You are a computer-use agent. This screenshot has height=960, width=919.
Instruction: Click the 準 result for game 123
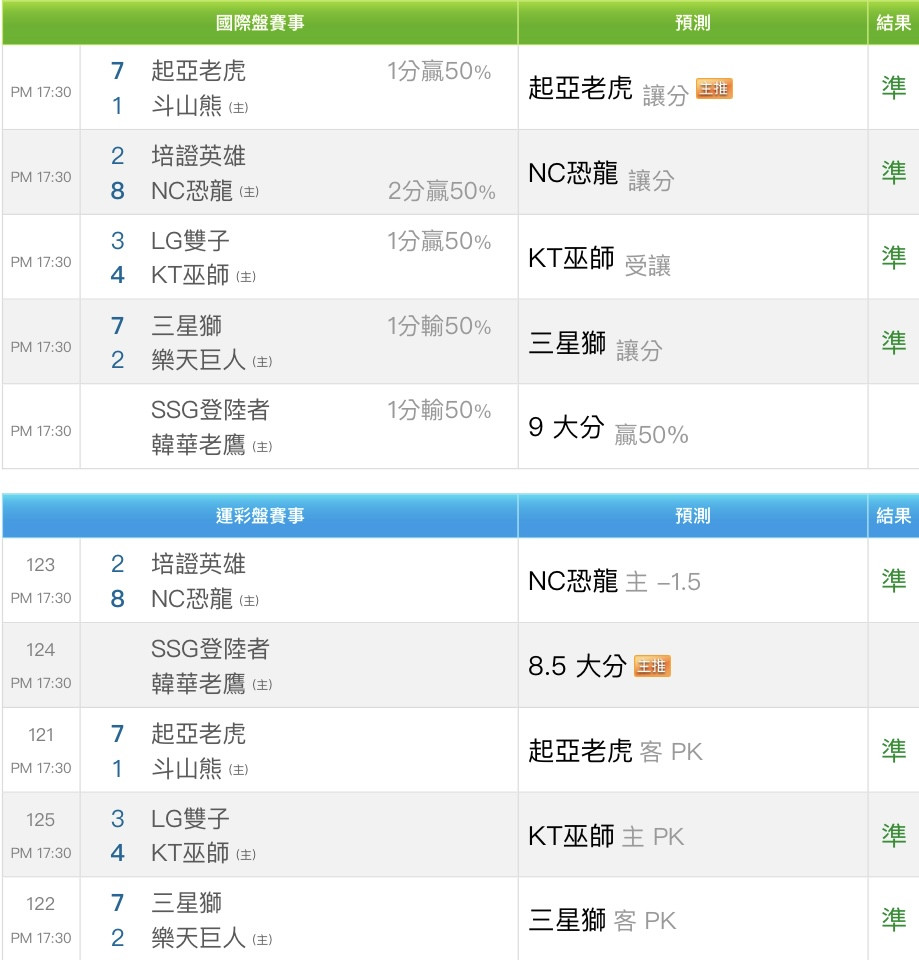[x=893, y=580]
